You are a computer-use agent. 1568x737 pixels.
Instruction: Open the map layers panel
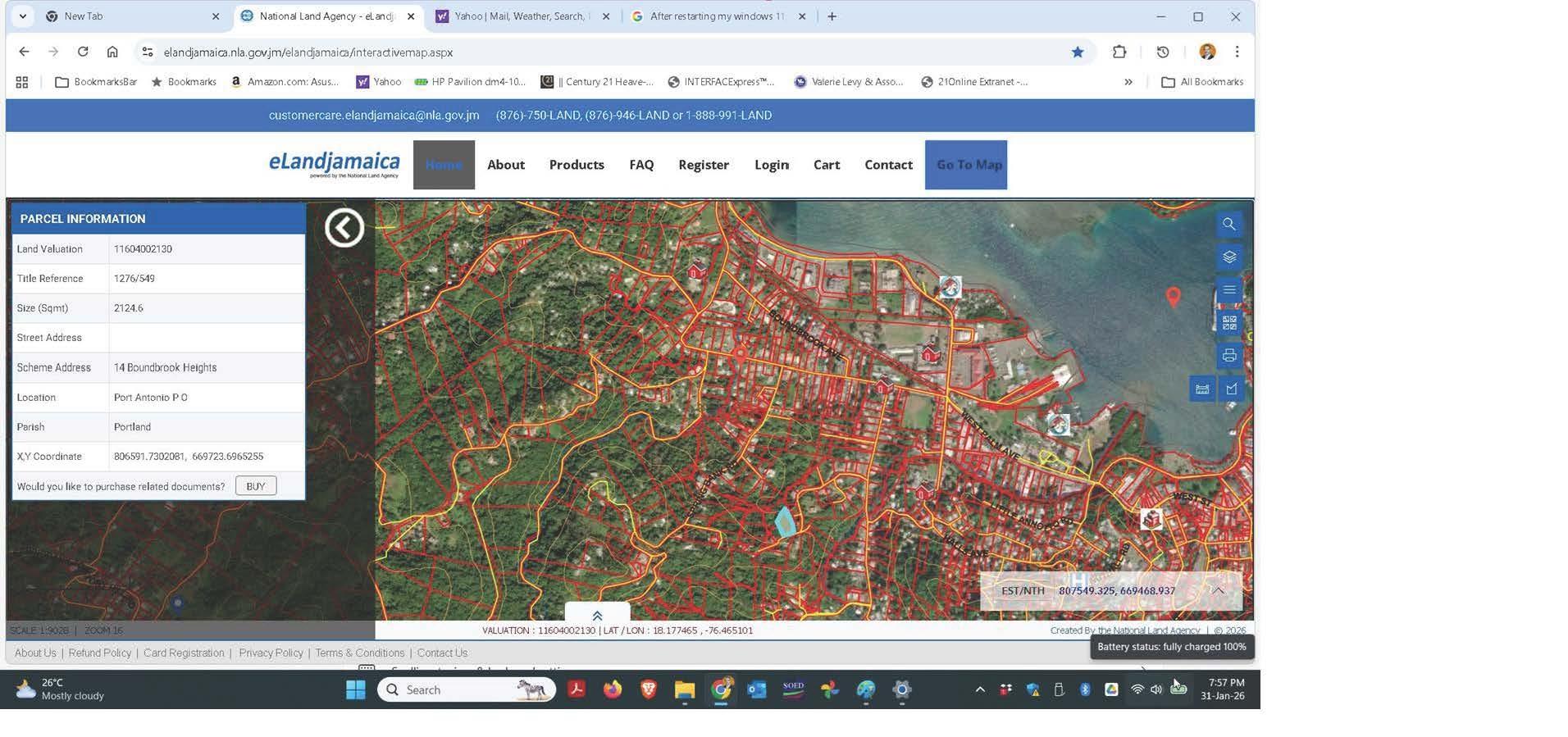click(1228, 257)
